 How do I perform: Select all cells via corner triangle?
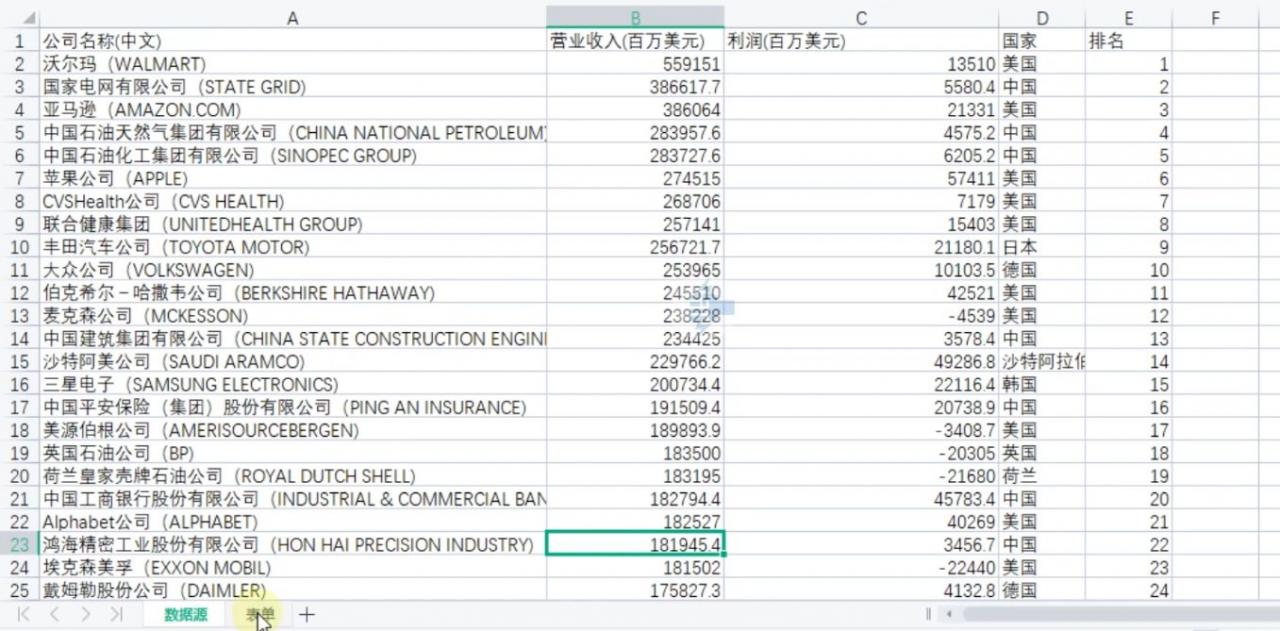[29, 18]
